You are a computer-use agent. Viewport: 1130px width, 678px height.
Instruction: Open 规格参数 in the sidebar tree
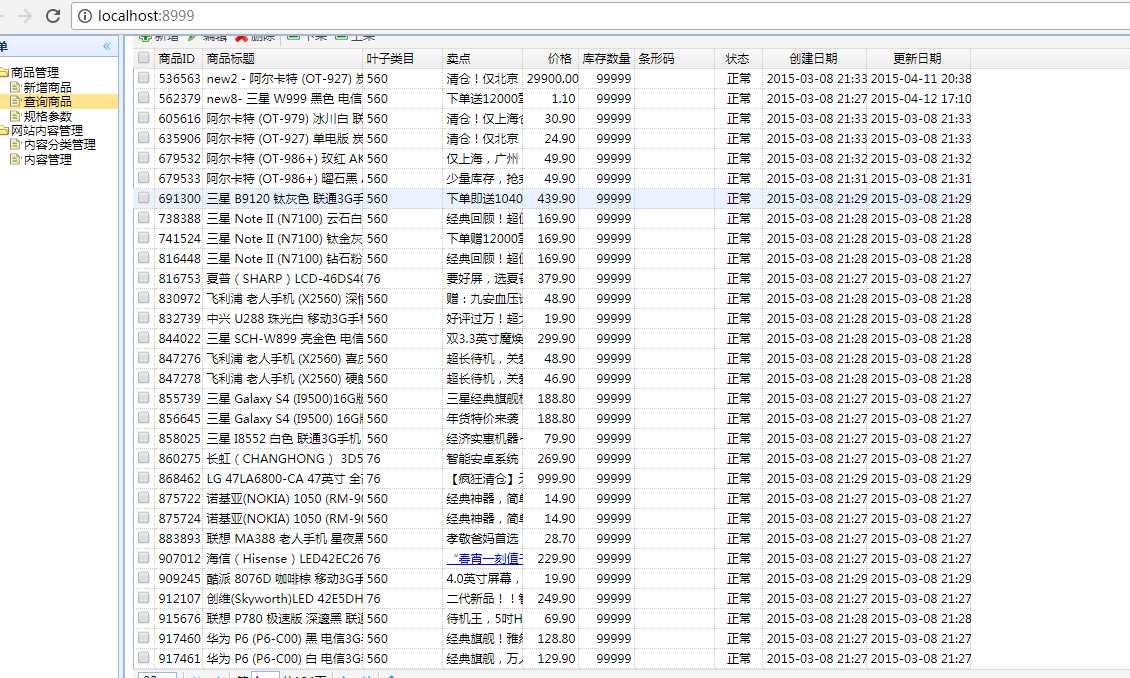pos(48,116)
